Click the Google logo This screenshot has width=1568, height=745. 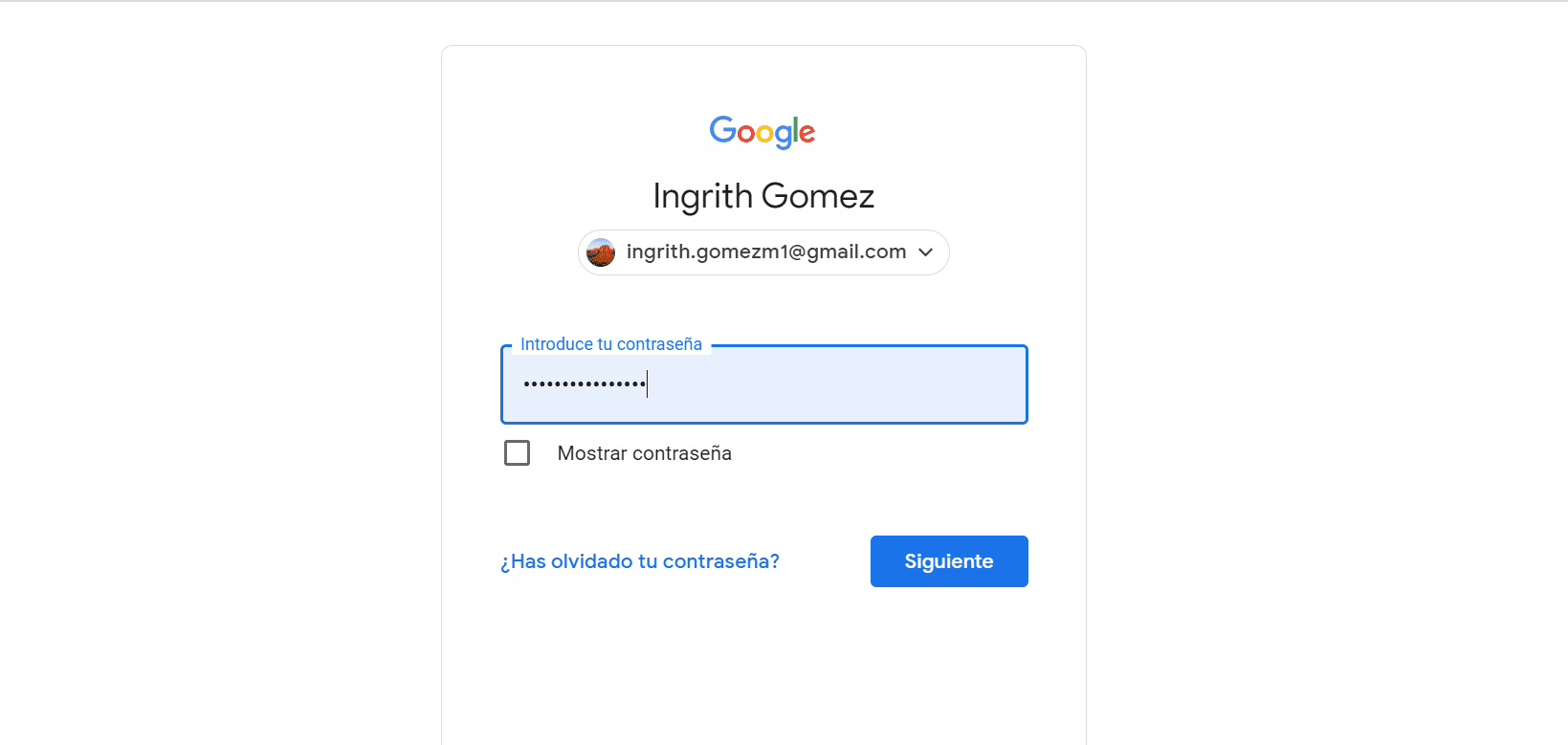pos(762,132)
